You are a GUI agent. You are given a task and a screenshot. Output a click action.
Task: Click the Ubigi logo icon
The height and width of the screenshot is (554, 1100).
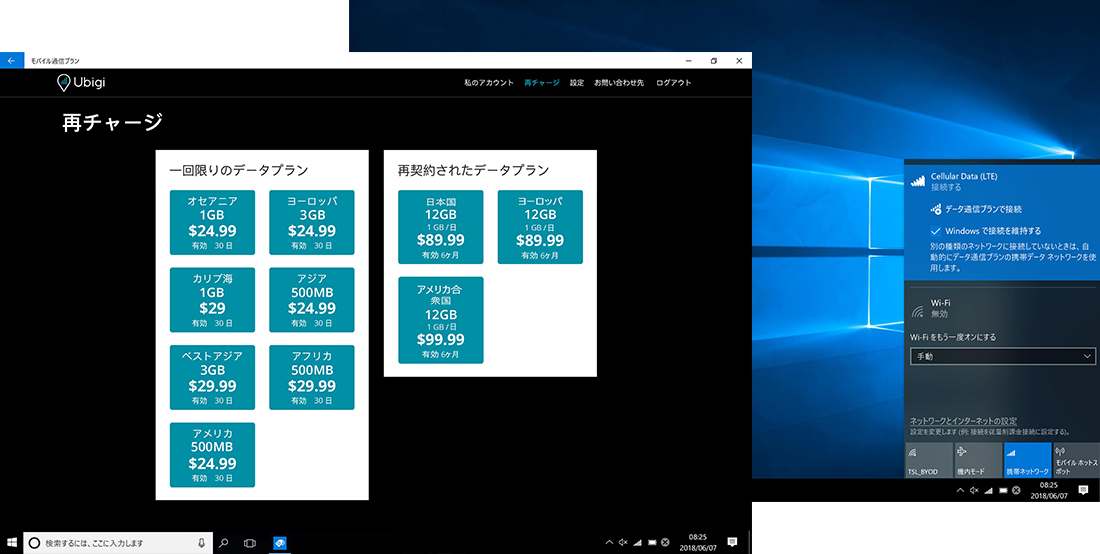63,83
